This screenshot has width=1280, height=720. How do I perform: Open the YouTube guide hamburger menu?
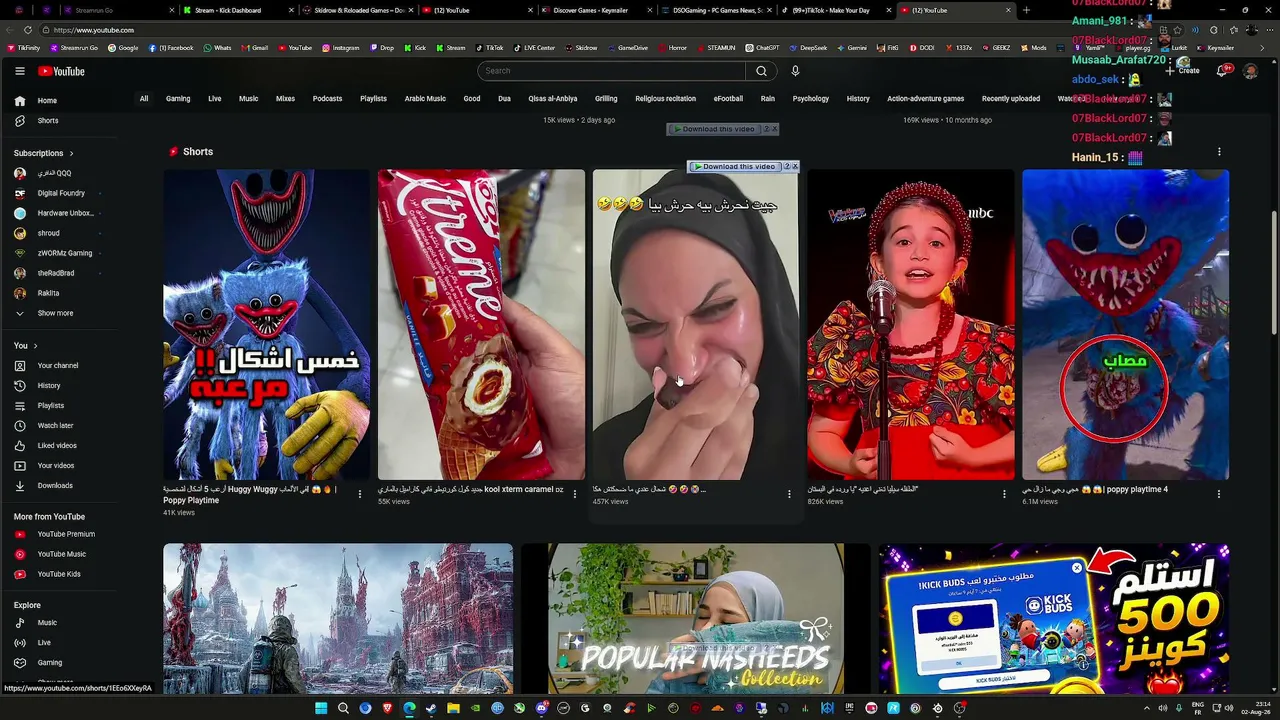(x=19, y=71)
